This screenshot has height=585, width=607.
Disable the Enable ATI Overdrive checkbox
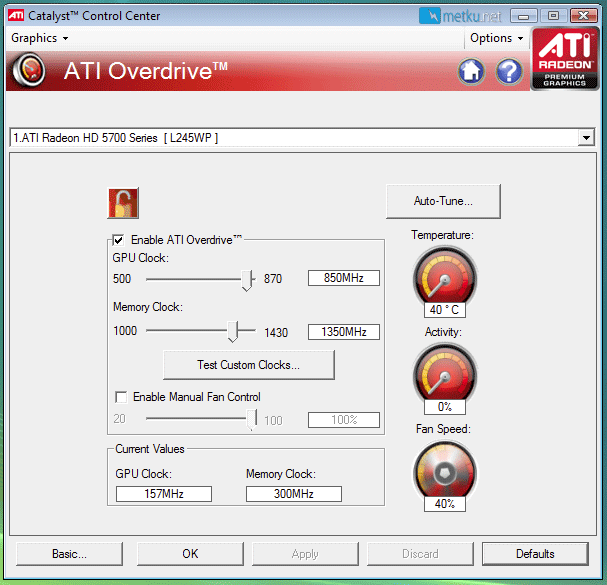[x=118, y=240]
